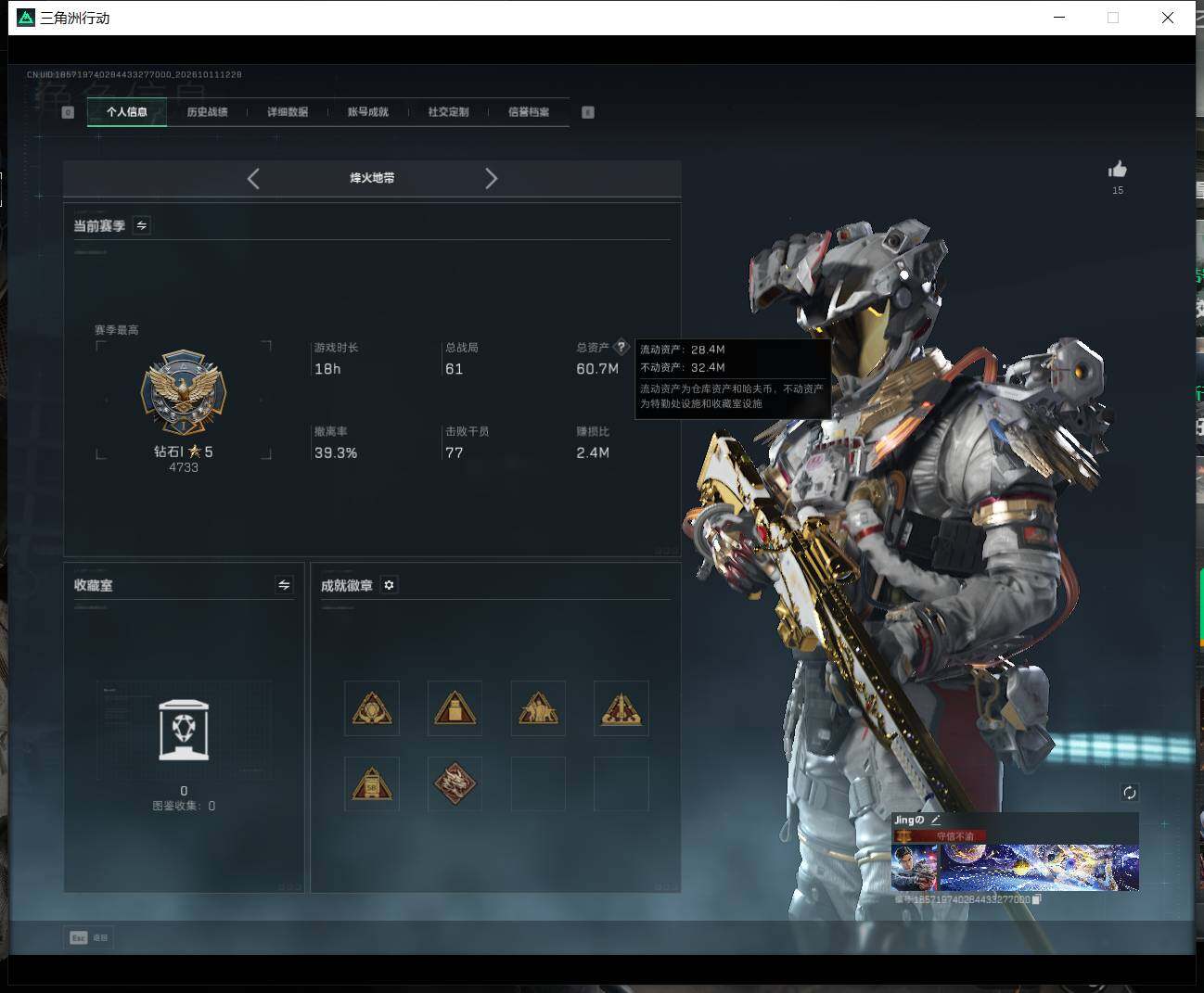Click the galaxy name card banner
Viewport: 1204px width, 993px height.
point(1039,867)
